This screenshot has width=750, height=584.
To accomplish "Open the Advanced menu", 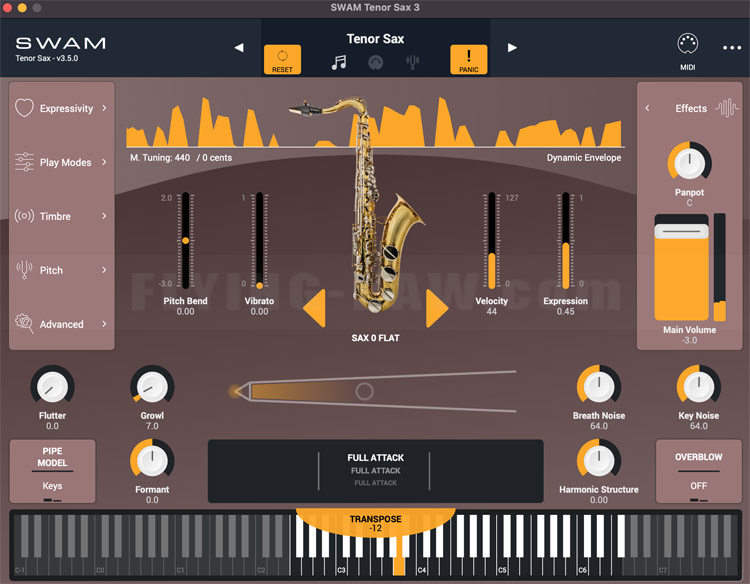I will (62, 324).
